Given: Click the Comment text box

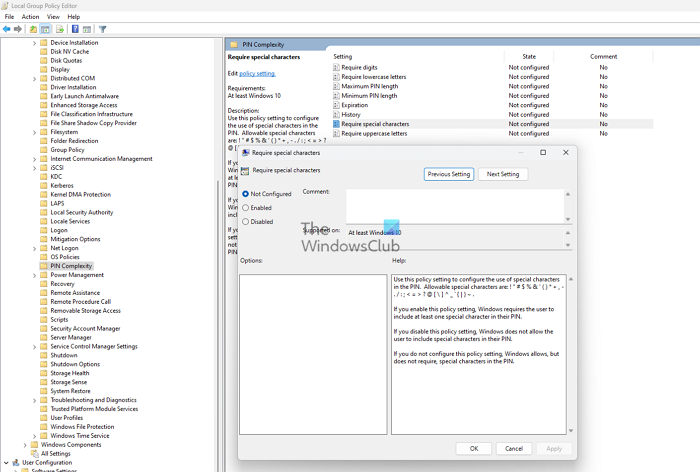Looking at the screenshot, I should tap(455, 206).
